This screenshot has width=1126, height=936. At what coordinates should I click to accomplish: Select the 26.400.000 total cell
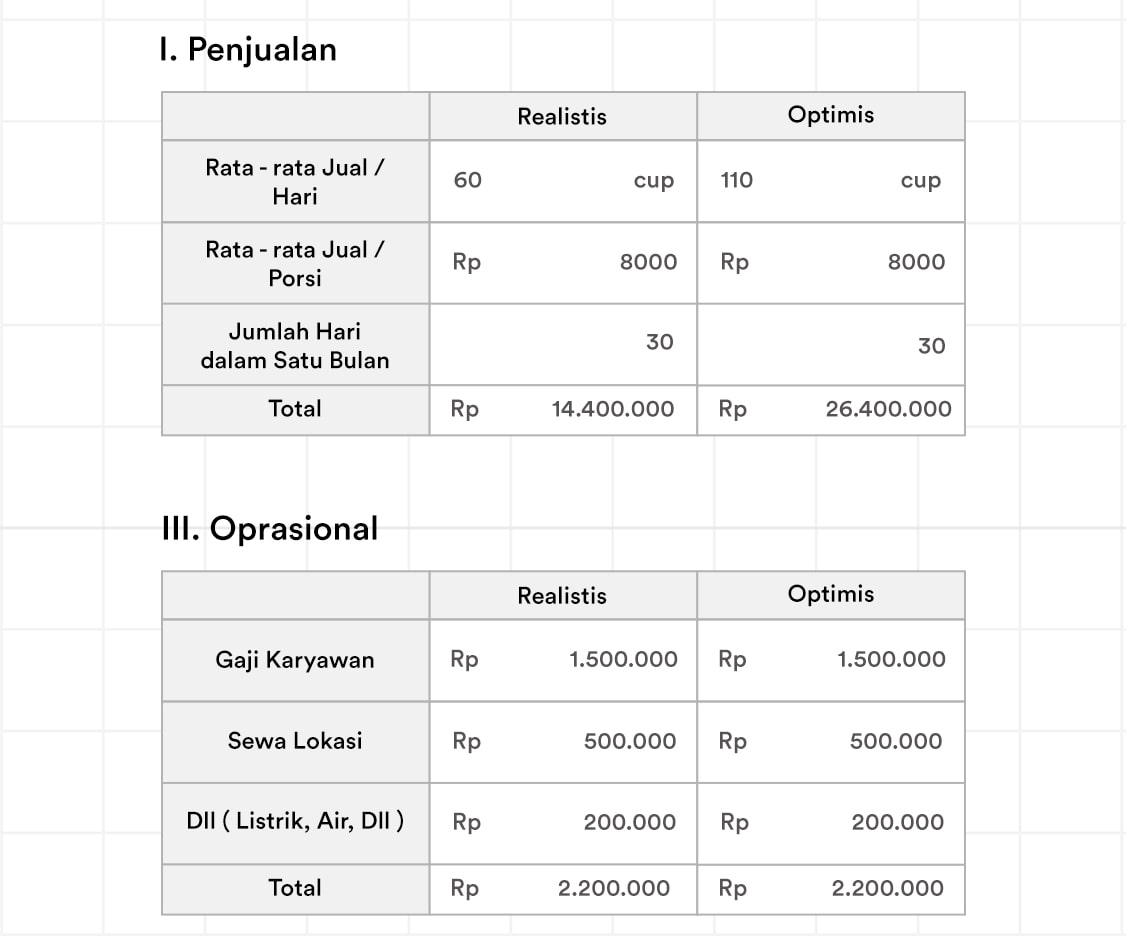click(x=888, y=409)
